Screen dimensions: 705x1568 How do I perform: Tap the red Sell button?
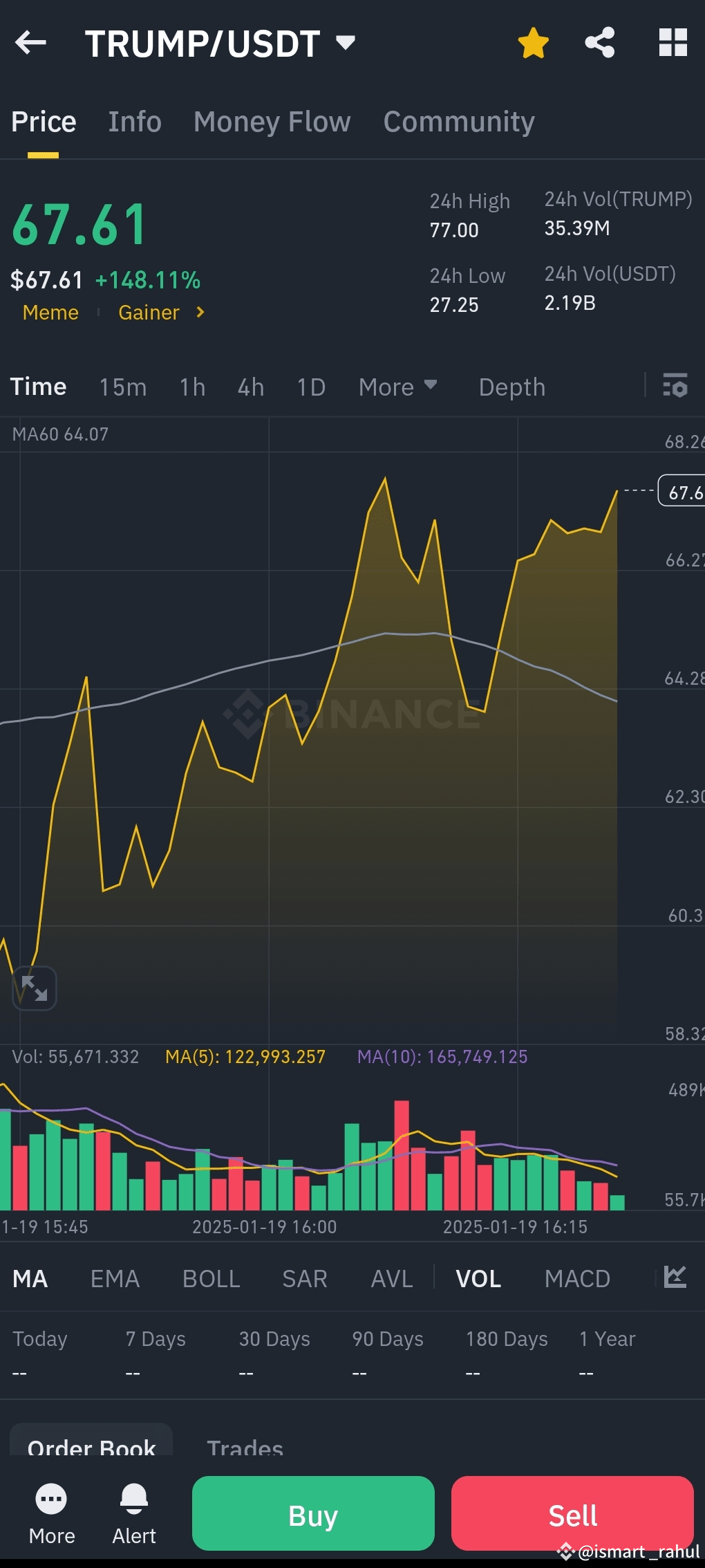point(572,1513)
